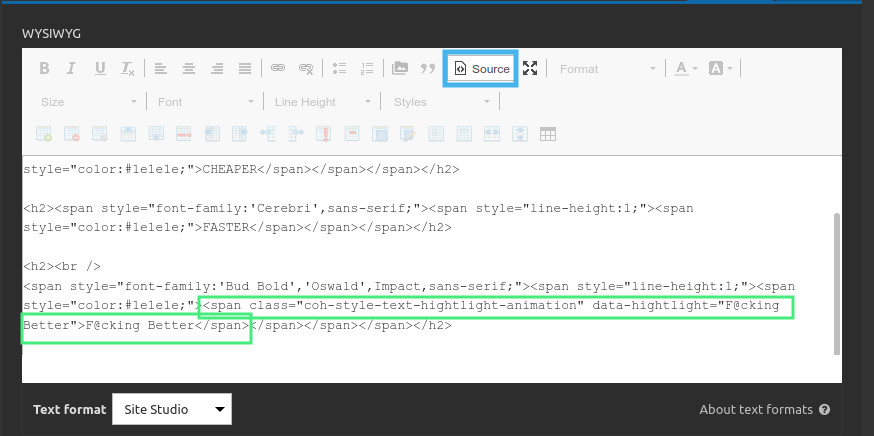Insert a numbered list
Image resolution: width=874 pixels, height=436 pixels.
tap(367, 69)
